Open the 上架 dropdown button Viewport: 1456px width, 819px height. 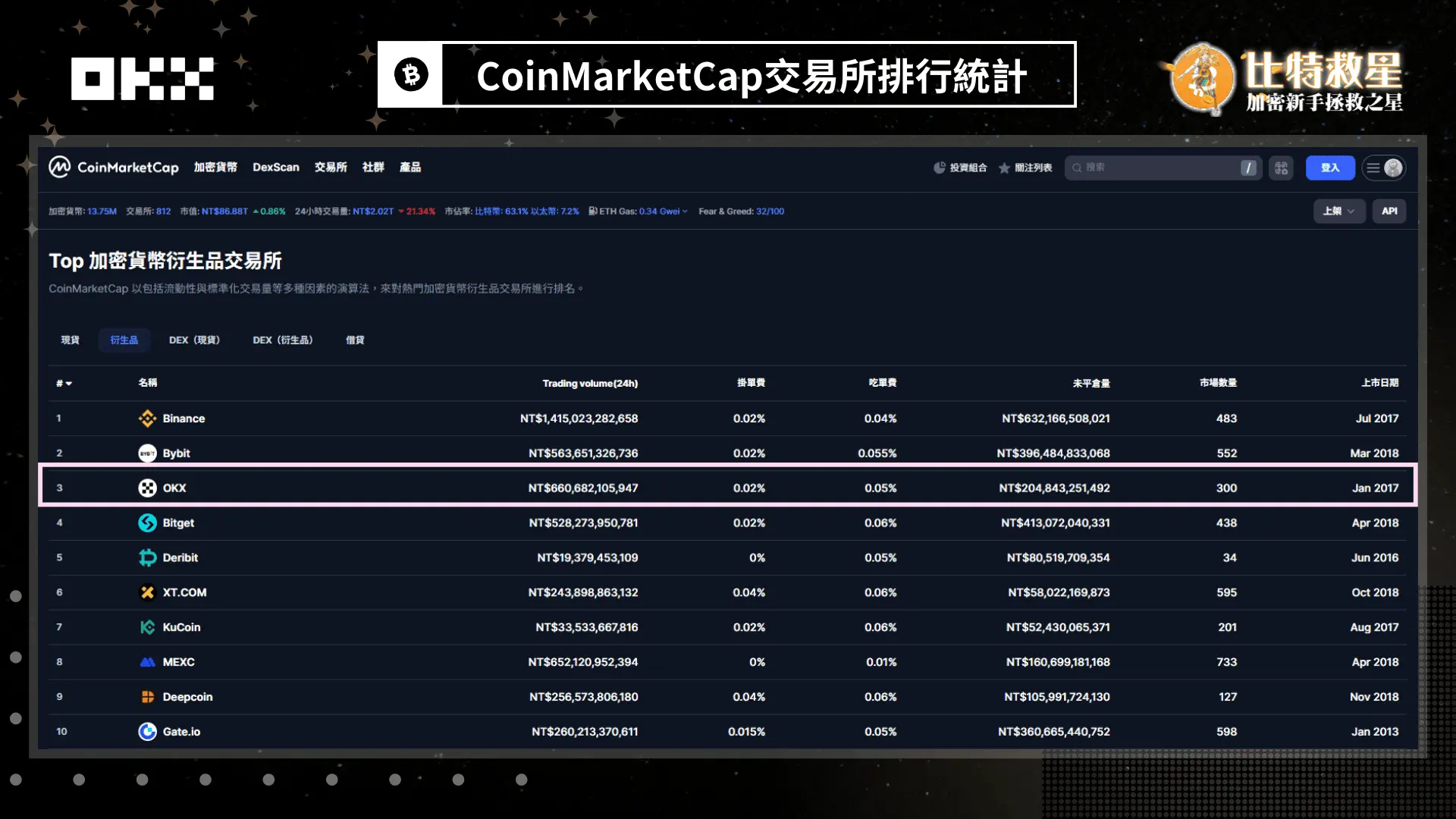pos(1338,211)
